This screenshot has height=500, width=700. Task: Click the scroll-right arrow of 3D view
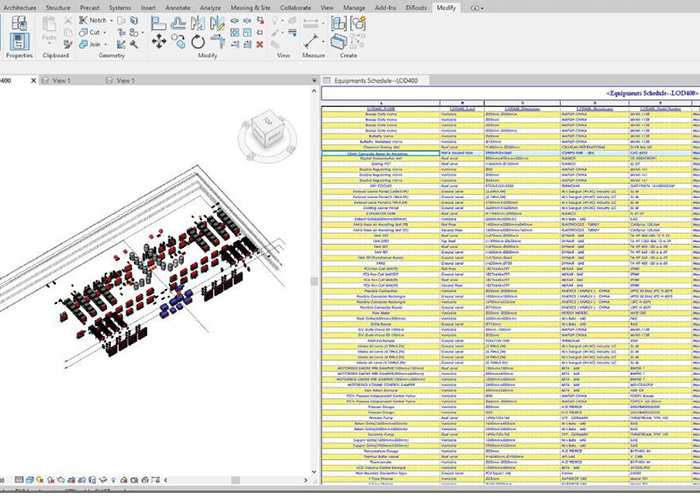click(305, 480)
